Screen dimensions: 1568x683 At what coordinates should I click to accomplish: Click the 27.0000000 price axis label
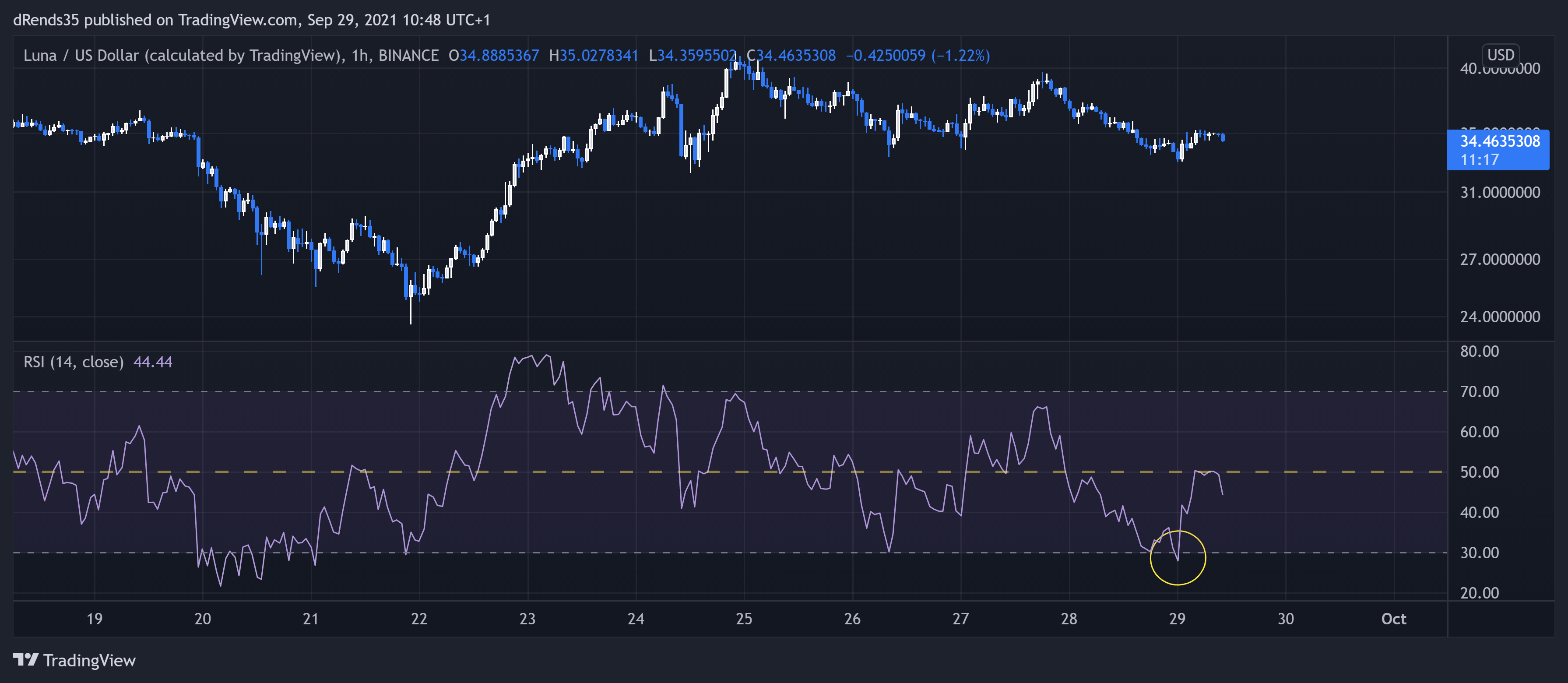1500,260
